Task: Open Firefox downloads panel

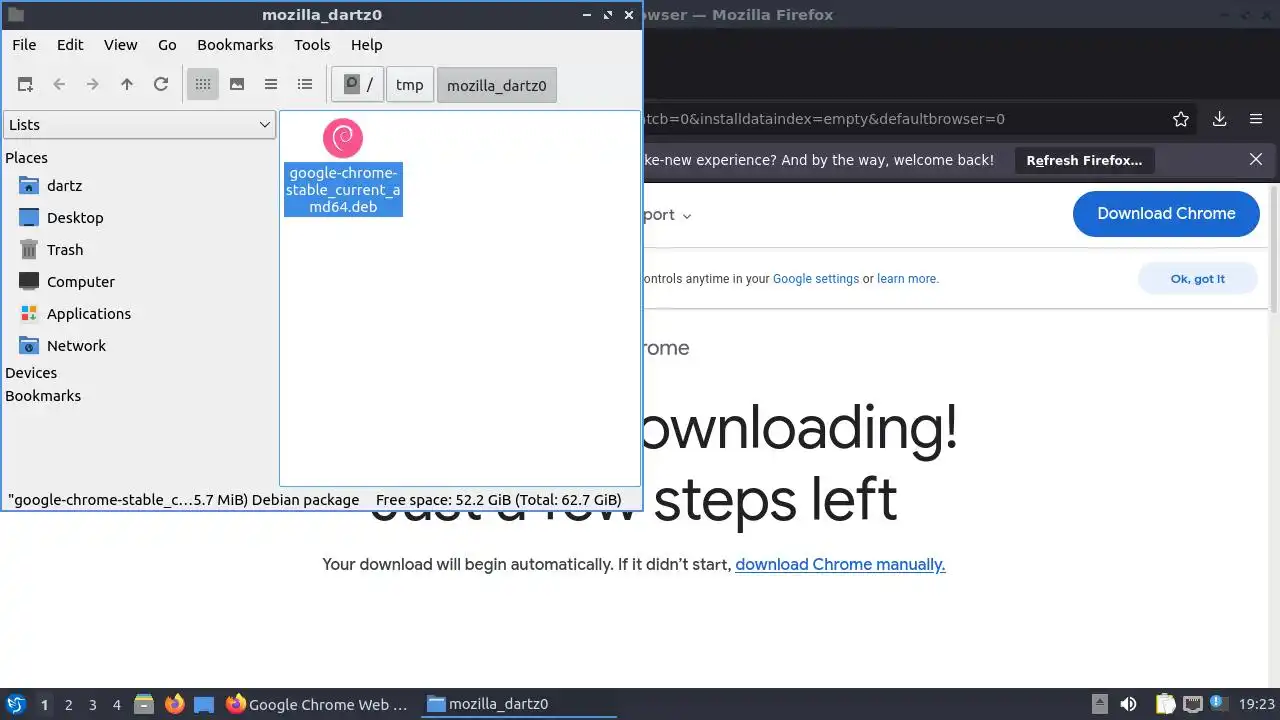Action: point(1220,119)
